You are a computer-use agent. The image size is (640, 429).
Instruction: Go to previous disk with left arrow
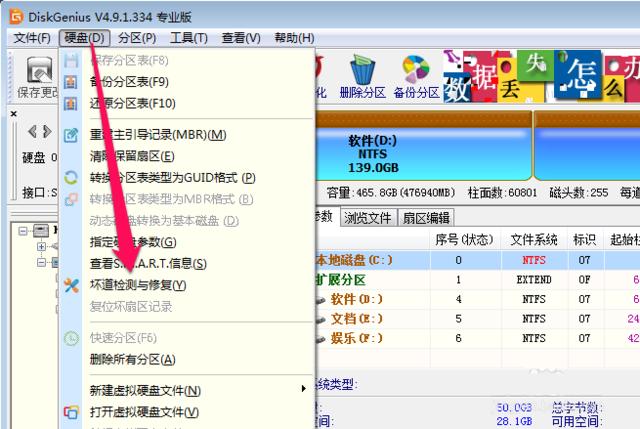(33, 131)
